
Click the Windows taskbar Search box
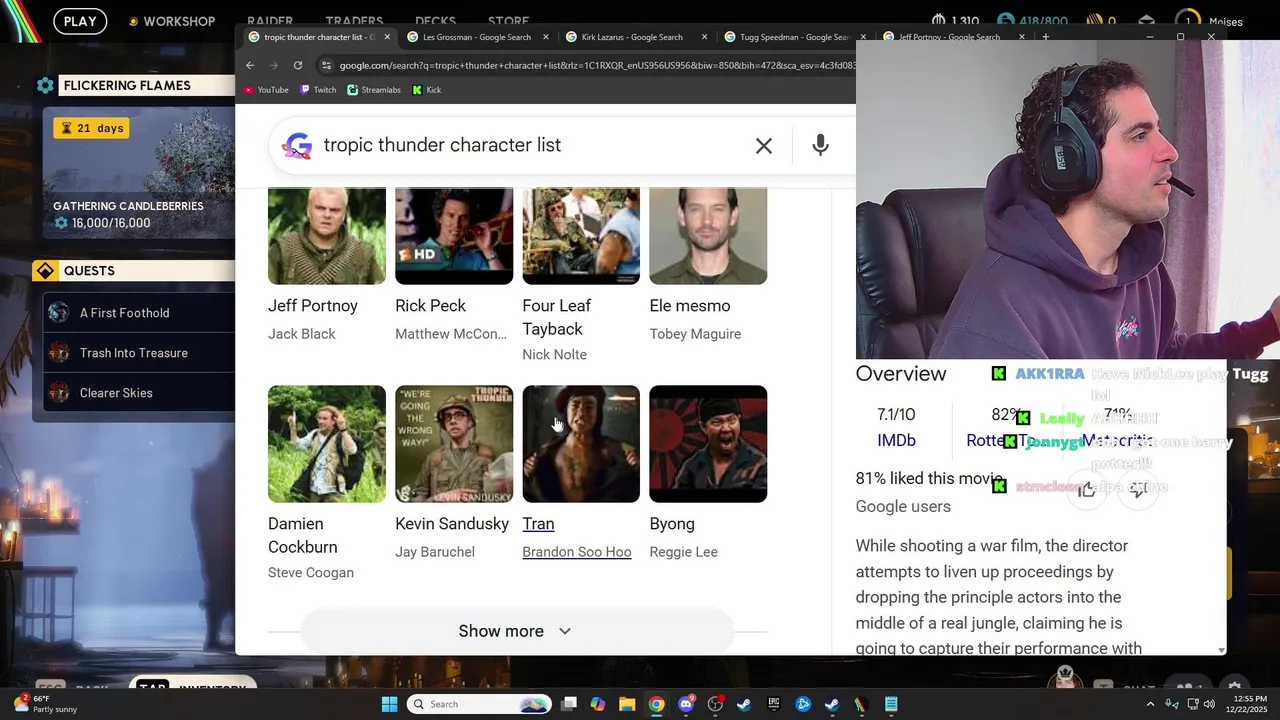pyautogui.click(x=480, y=704)
